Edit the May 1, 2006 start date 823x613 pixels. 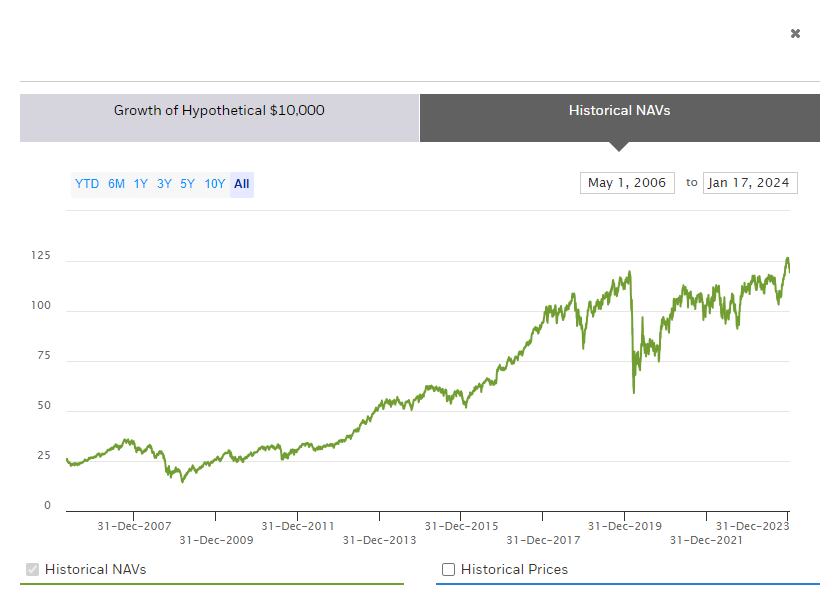627,183
